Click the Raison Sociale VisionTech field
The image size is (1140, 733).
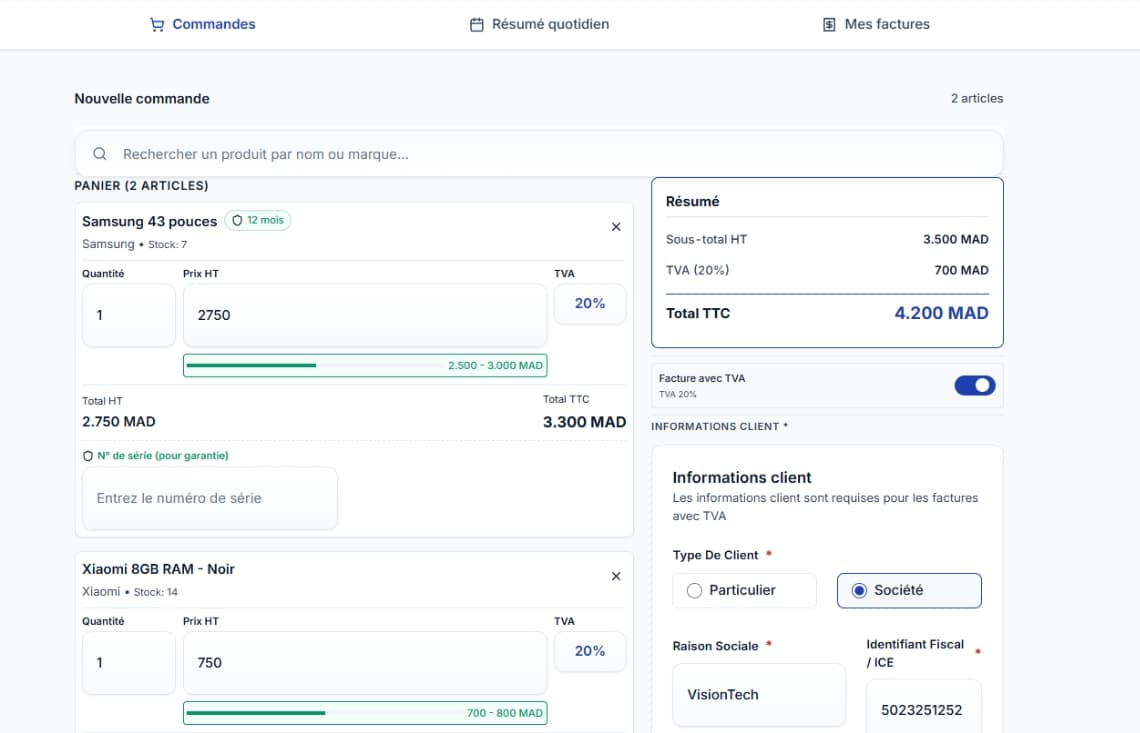(758, 694)
